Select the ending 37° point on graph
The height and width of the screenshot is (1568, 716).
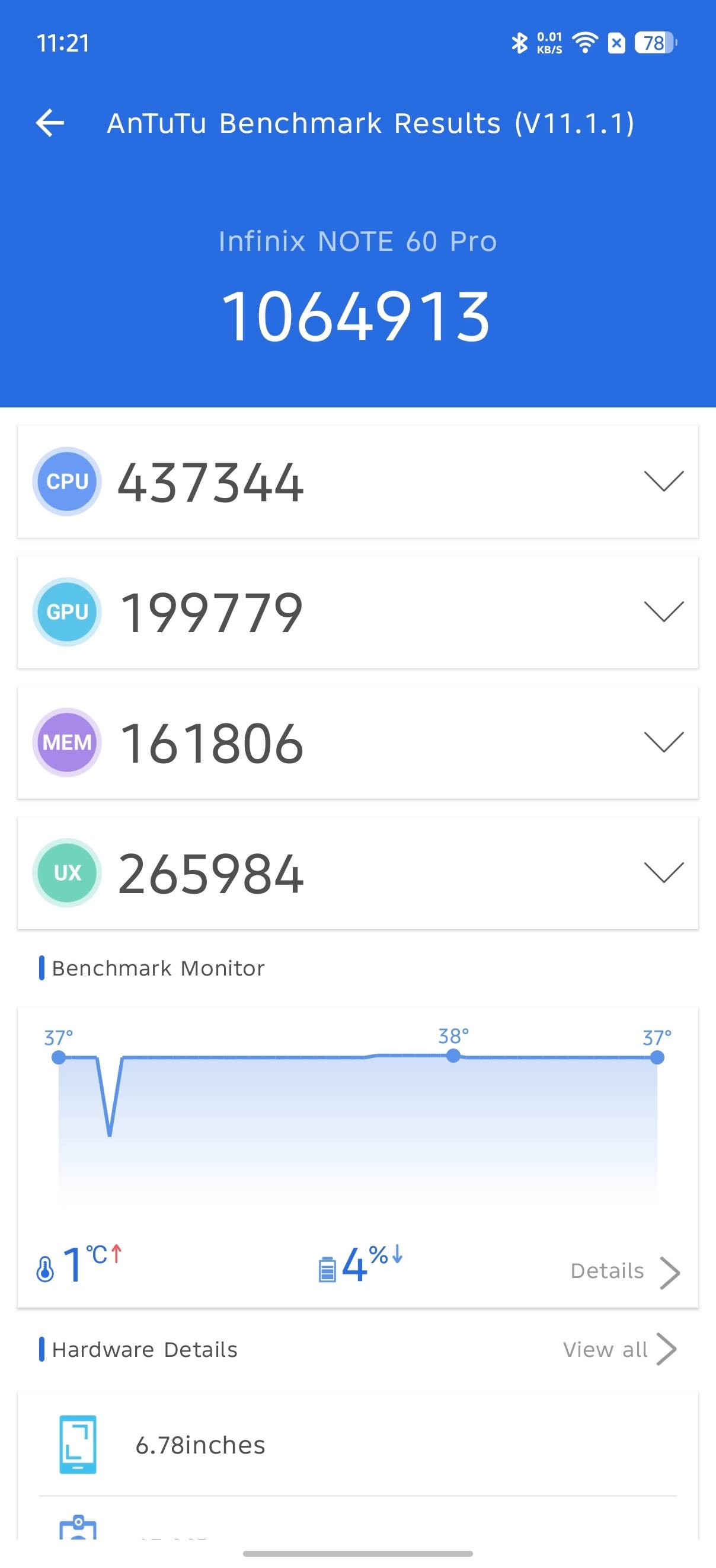point(657,1058)
